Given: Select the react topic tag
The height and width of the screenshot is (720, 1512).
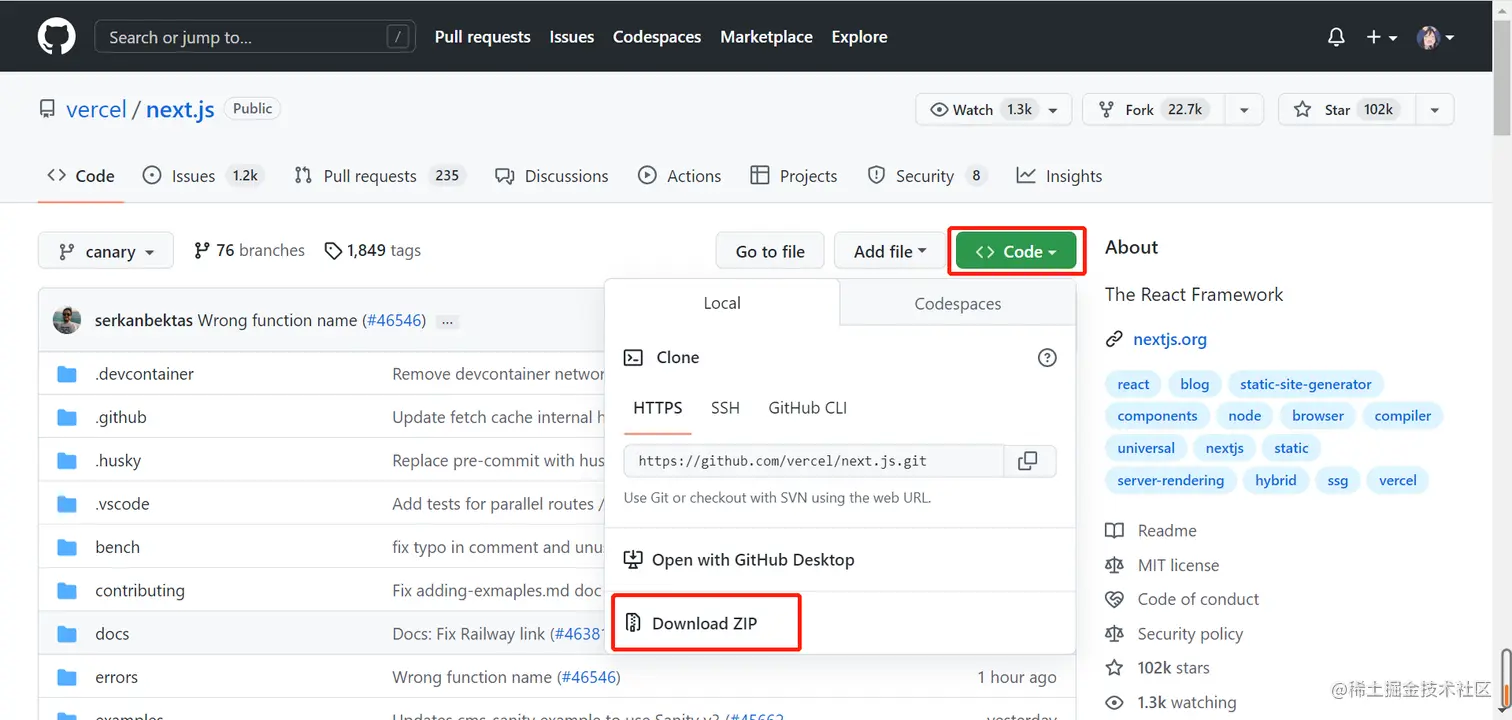Looking at the screenshot, I should tap(1133, 384).
